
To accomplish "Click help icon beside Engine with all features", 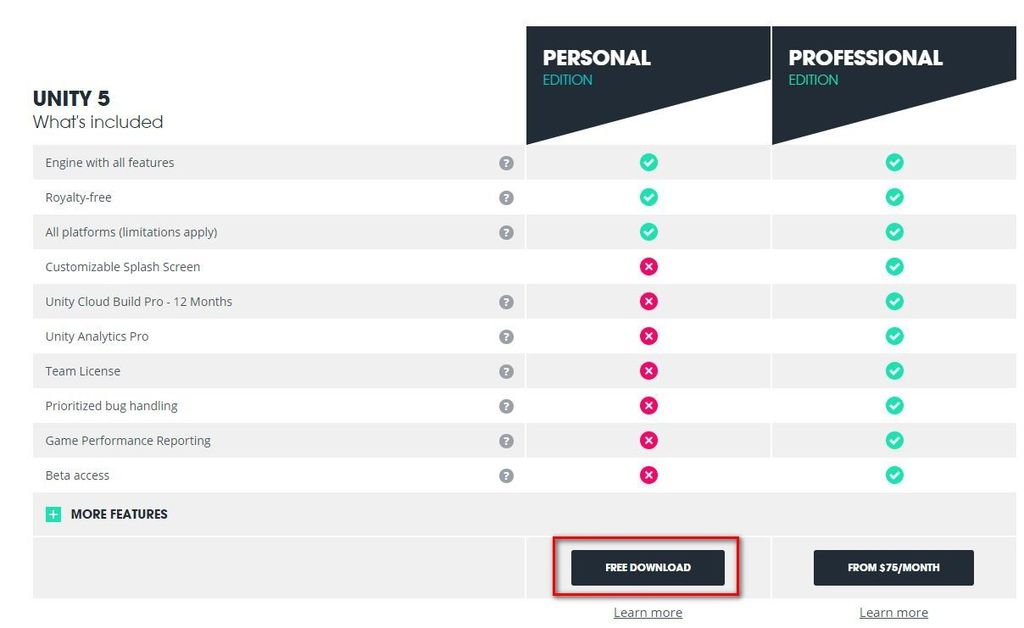I will [506, 163].
